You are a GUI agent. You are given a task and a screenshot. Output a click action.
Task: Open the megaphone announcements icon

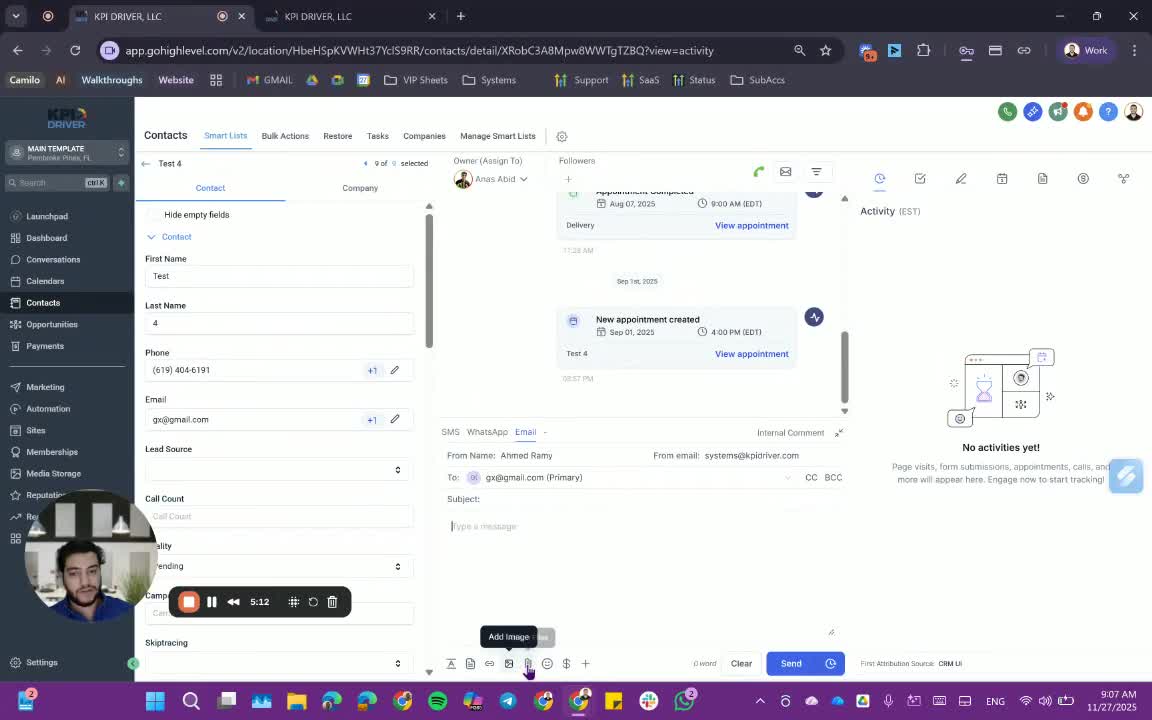pyautogui.click(x=1058, y=112)
